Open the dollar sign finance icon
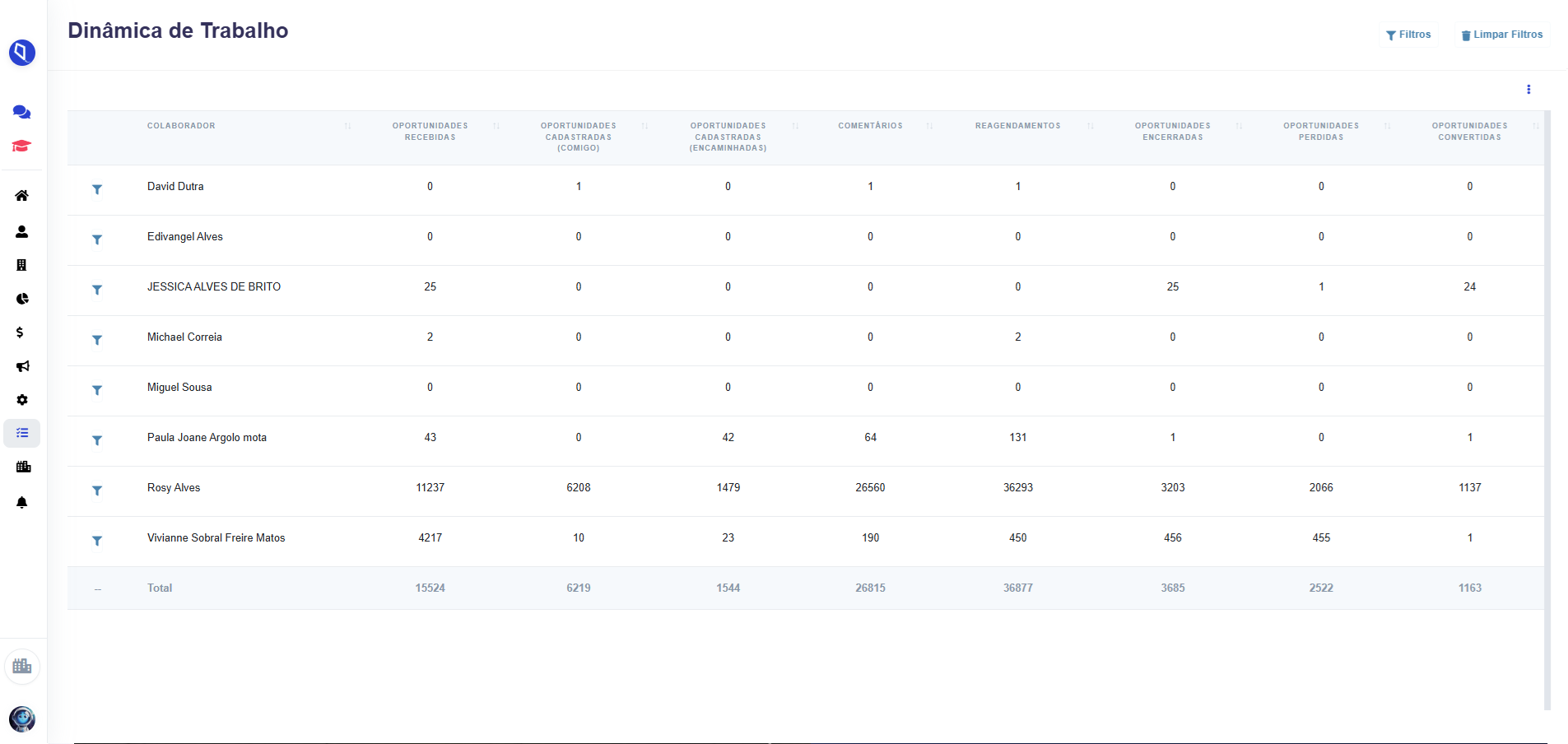 (20, 332)
